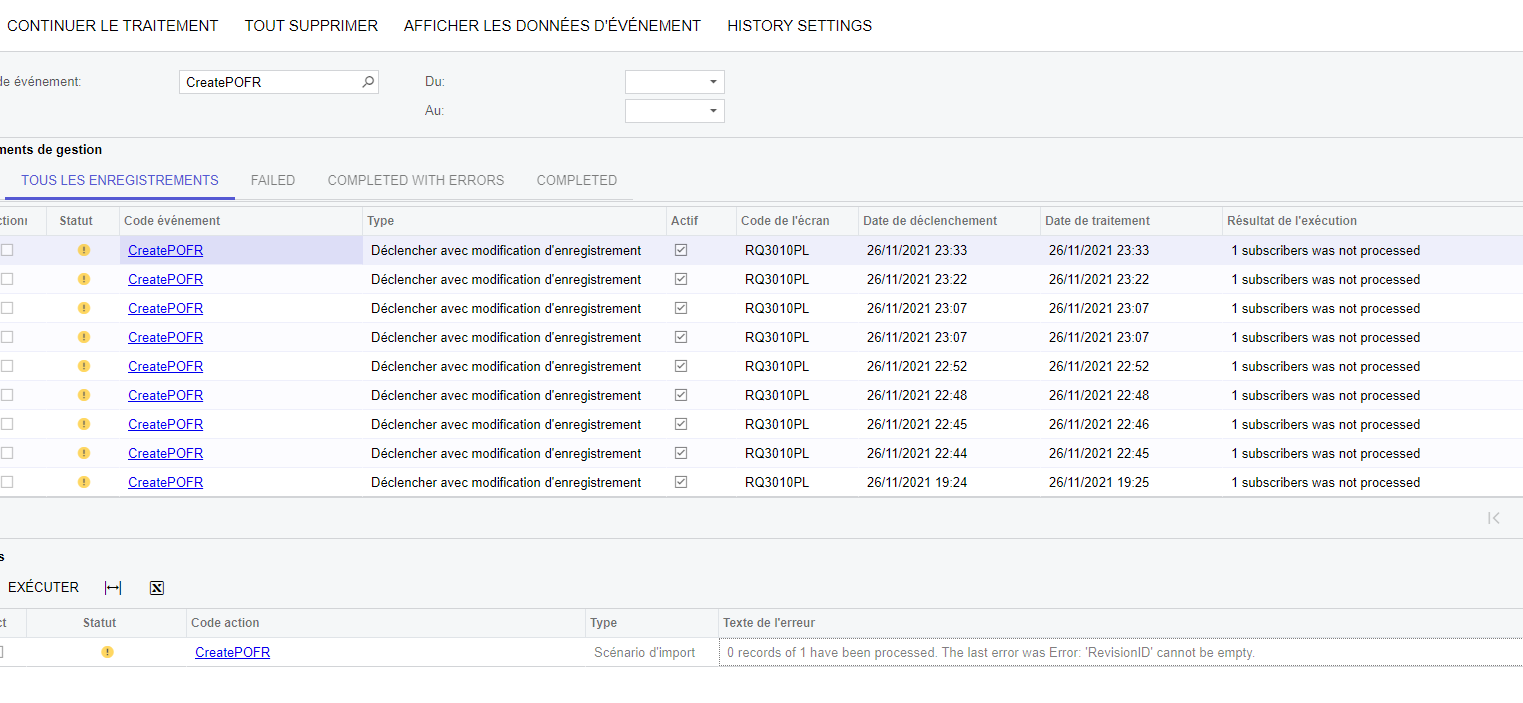
Task: Click the fit-to-width columns icon
Action: (113, 588)
